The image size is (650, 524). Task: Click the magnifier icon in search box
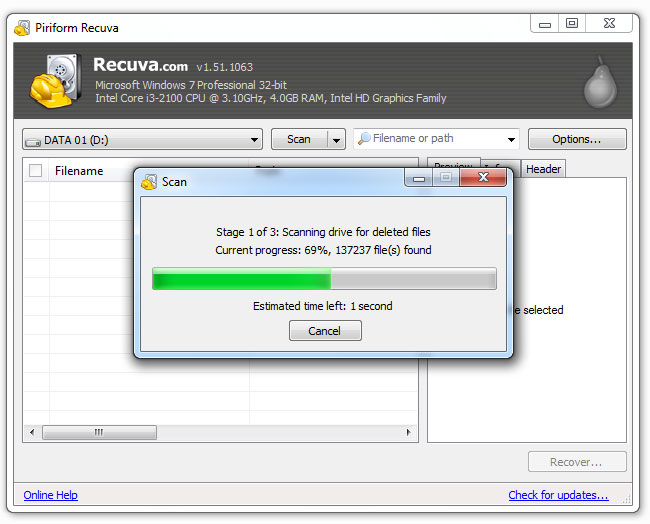pos(364,139)
